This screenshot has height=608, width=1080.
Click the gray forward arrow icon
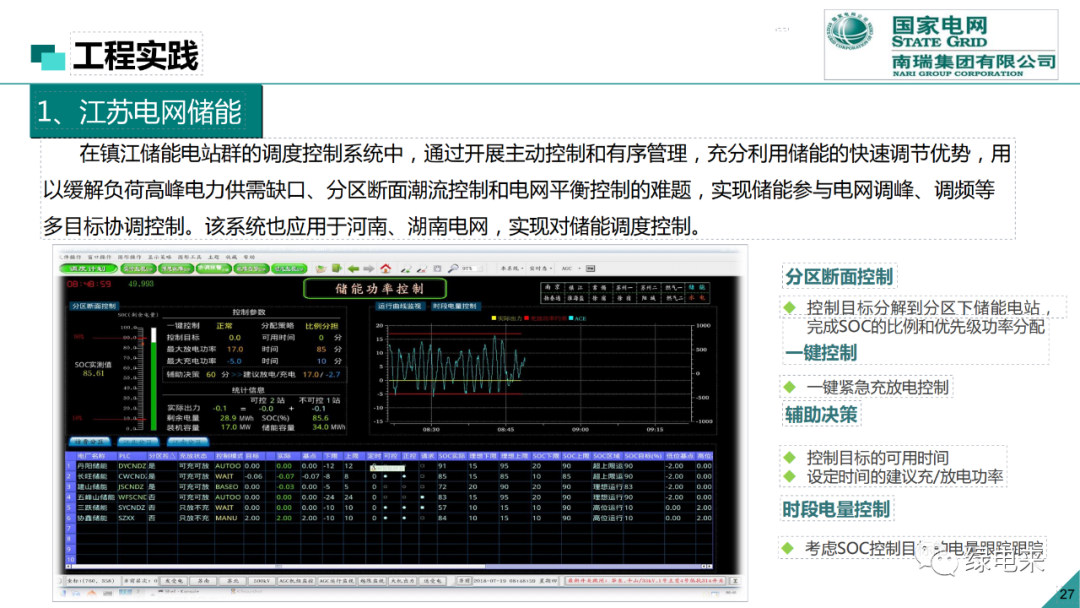click(368, 269)
